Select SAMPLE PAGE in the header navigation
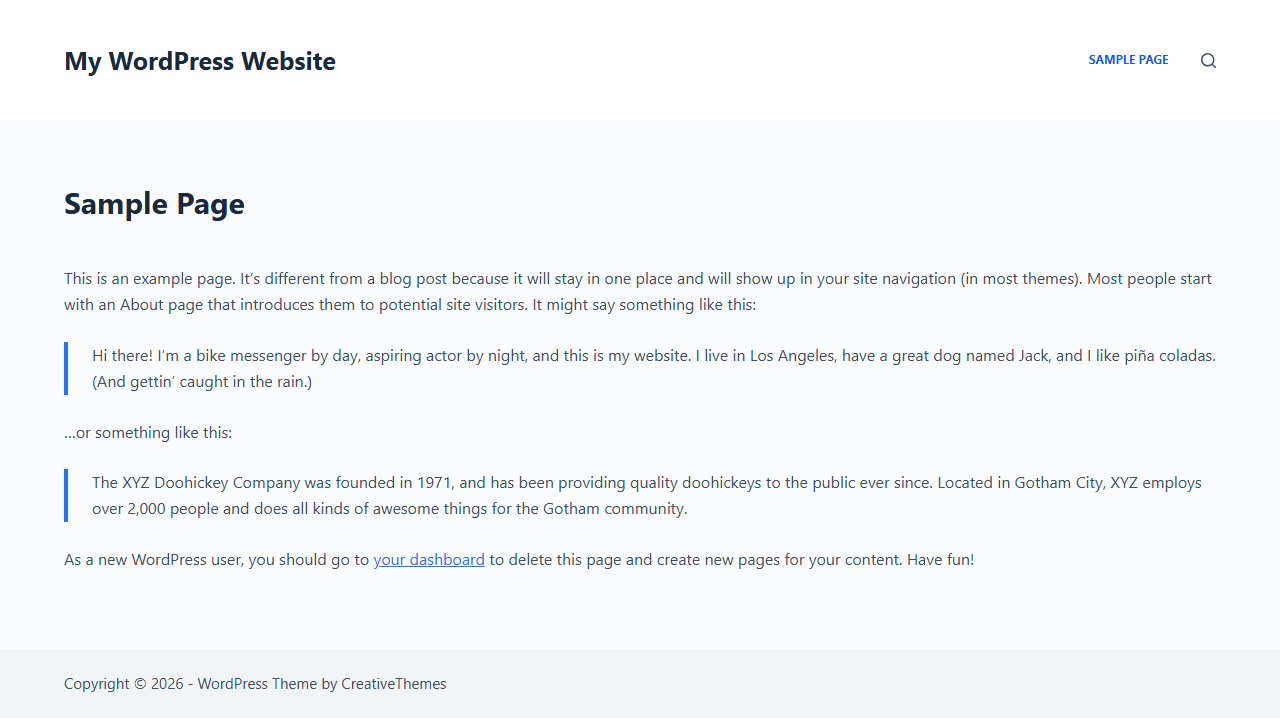1280x718 pixels. pos(1128,60)
